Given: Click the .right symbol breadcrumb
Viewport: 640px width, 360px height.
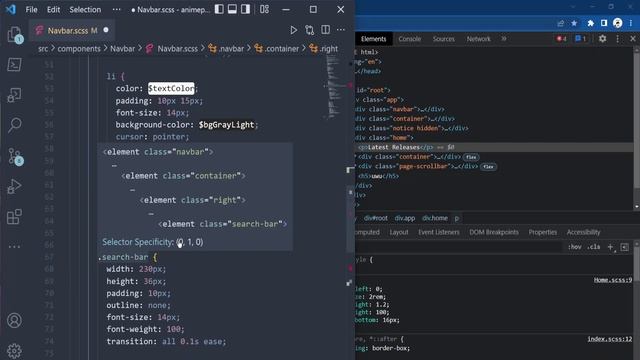Looking at the screenshot, I should pyautogui.click(x=329, y=49).
